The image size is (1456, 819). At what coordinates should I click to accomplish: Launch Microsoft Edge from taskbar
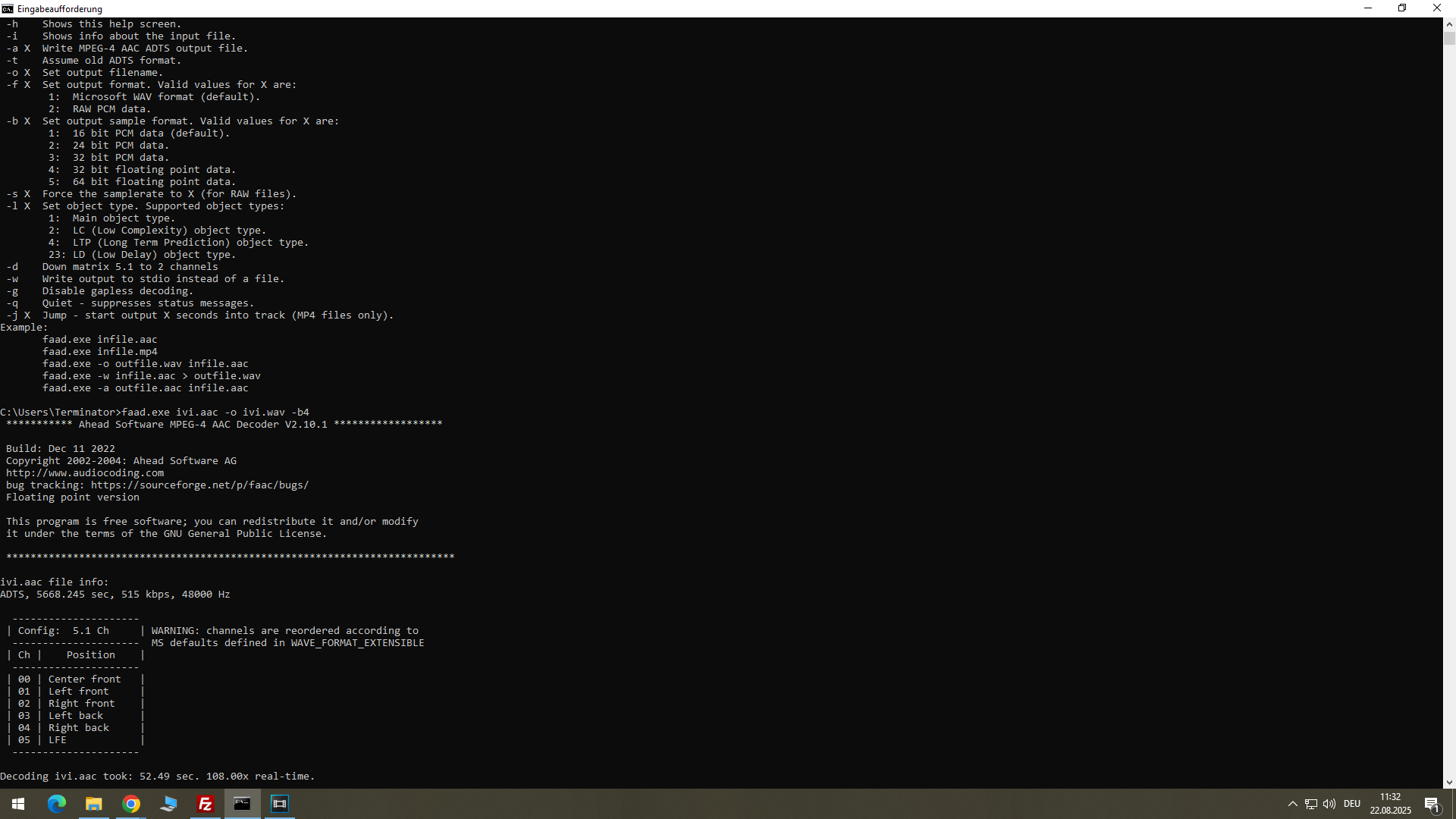(57, 804)
